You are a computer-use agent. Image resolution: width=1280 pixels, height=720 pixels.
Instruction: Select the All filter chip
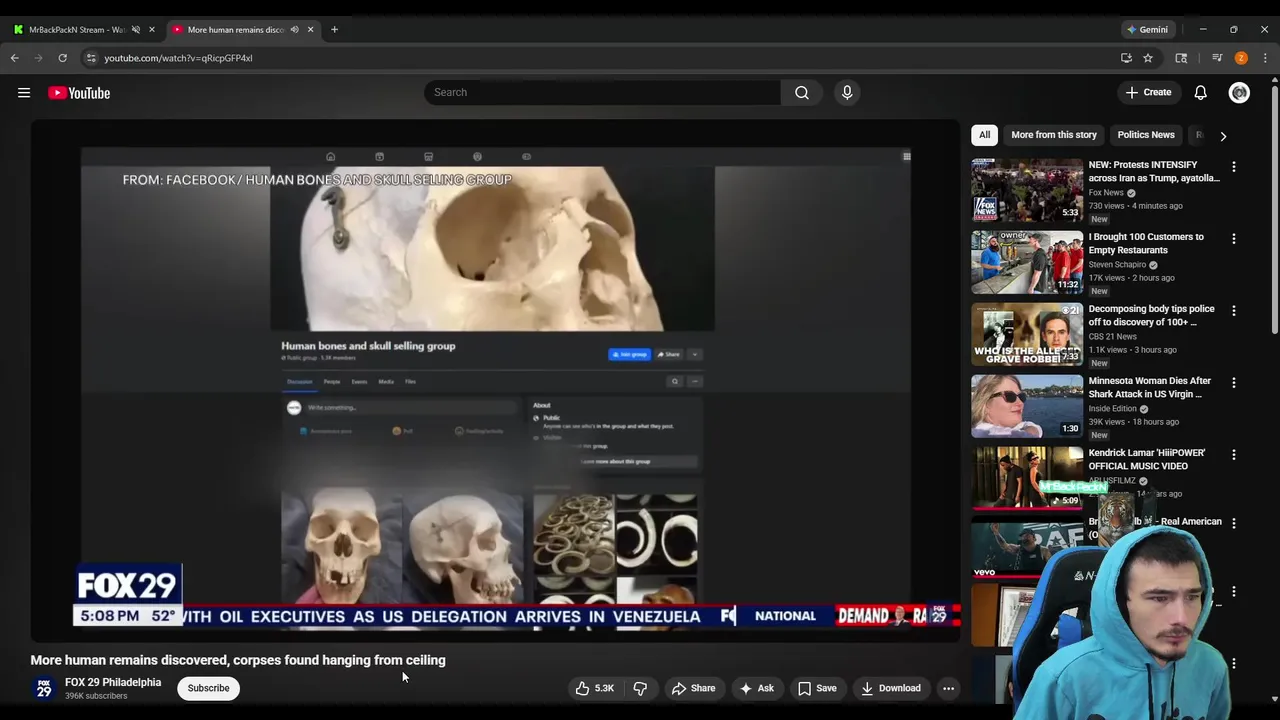point(984,135)
